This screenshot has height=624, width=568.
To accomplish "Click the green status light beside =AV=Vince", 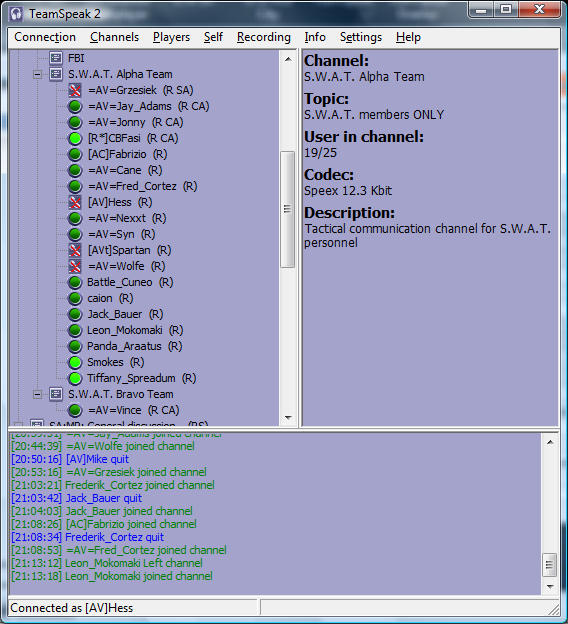I will pos(75,410).
